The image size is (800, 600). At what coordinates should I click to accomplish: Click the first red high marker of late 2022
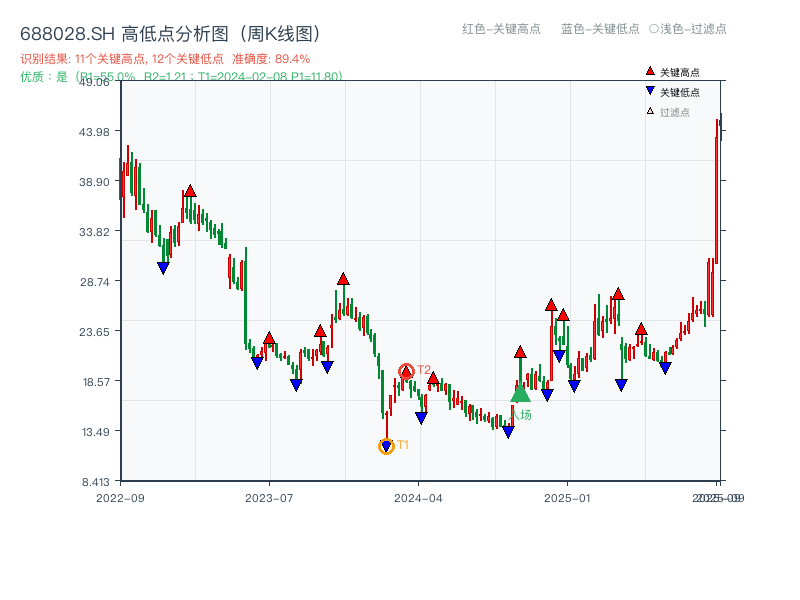(190, 191)
